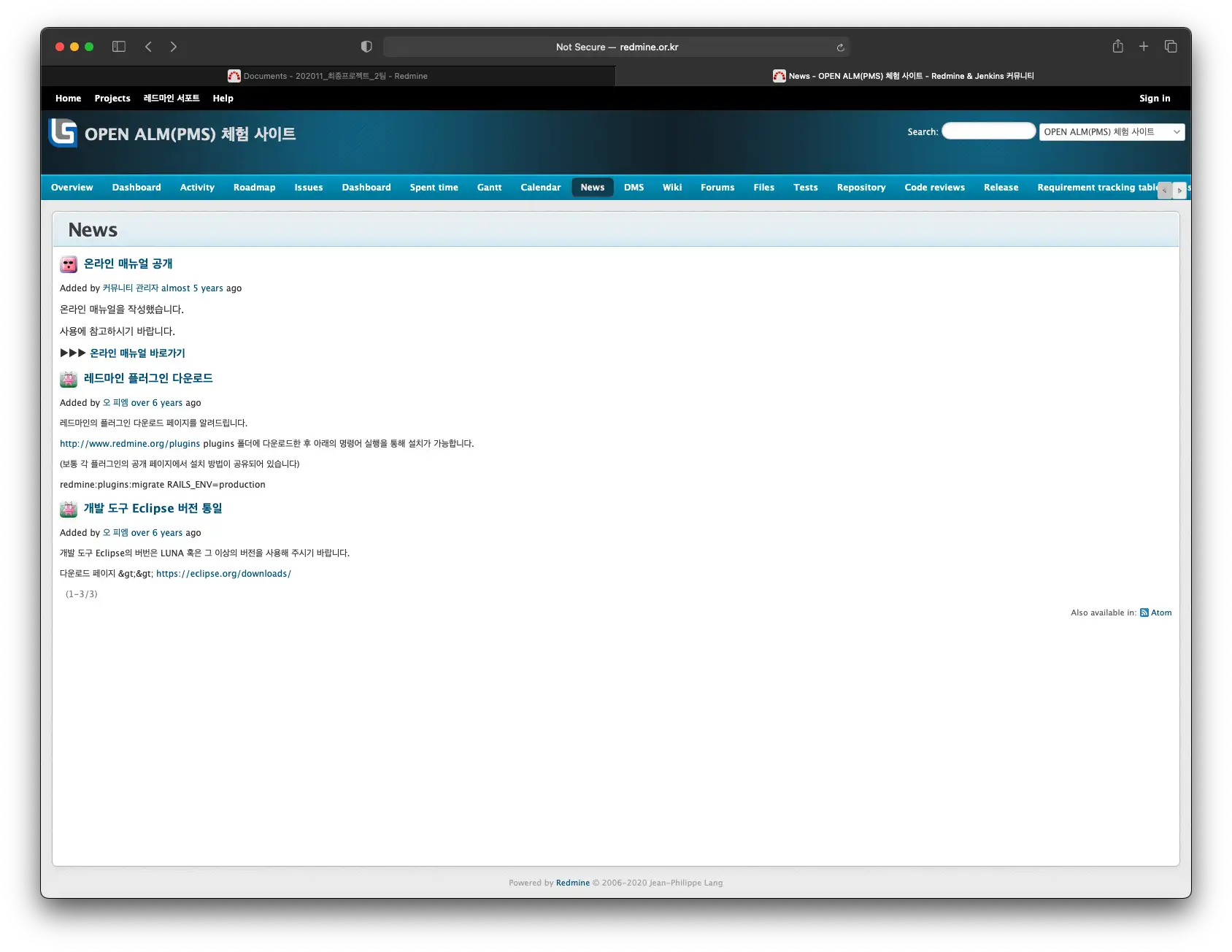
Task: Click the Atom feed icon
Action: [1144, 613]
